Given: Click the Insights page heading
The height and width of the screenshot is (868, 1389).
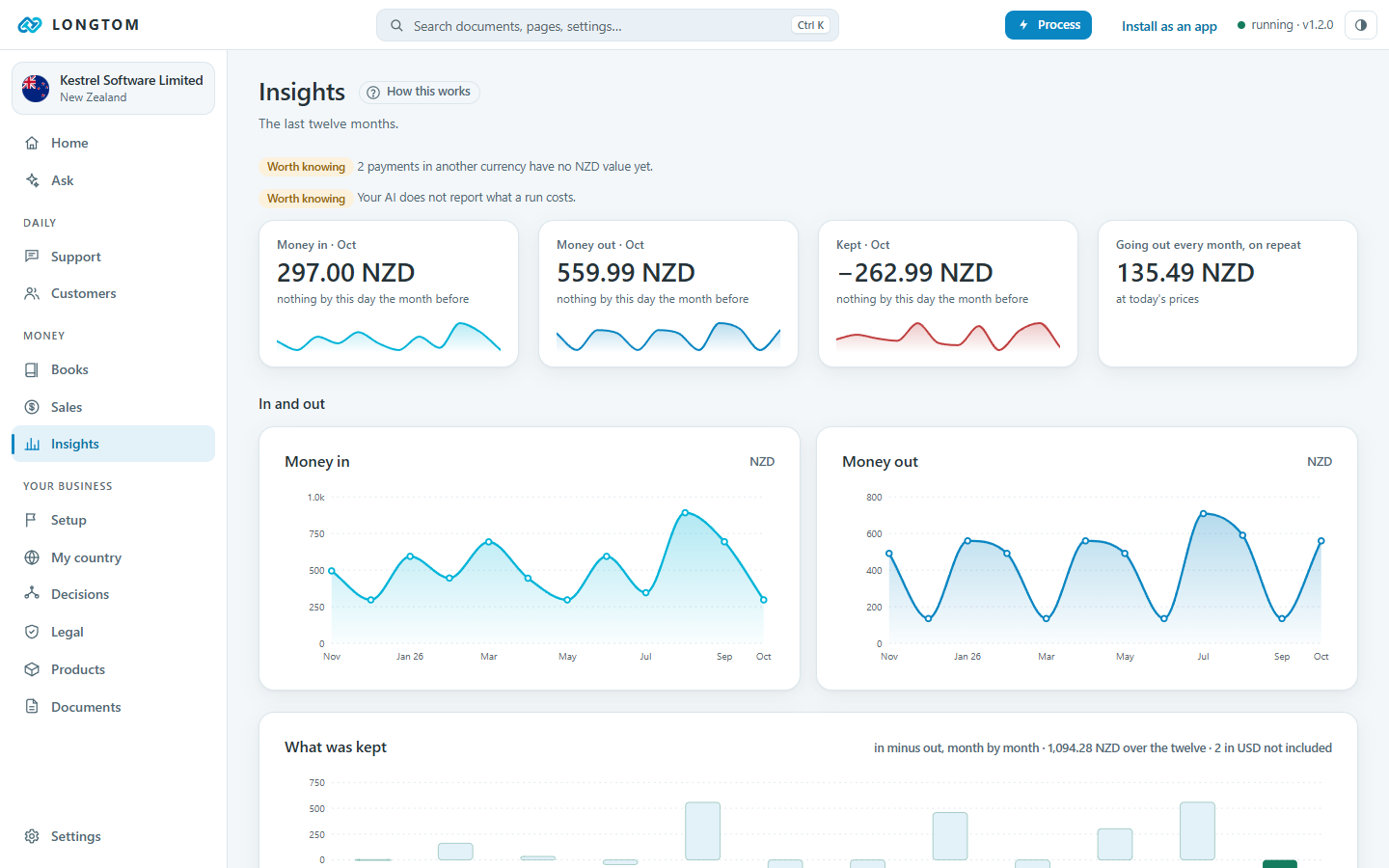Looking at the screenshot, I should coord(302,92).
